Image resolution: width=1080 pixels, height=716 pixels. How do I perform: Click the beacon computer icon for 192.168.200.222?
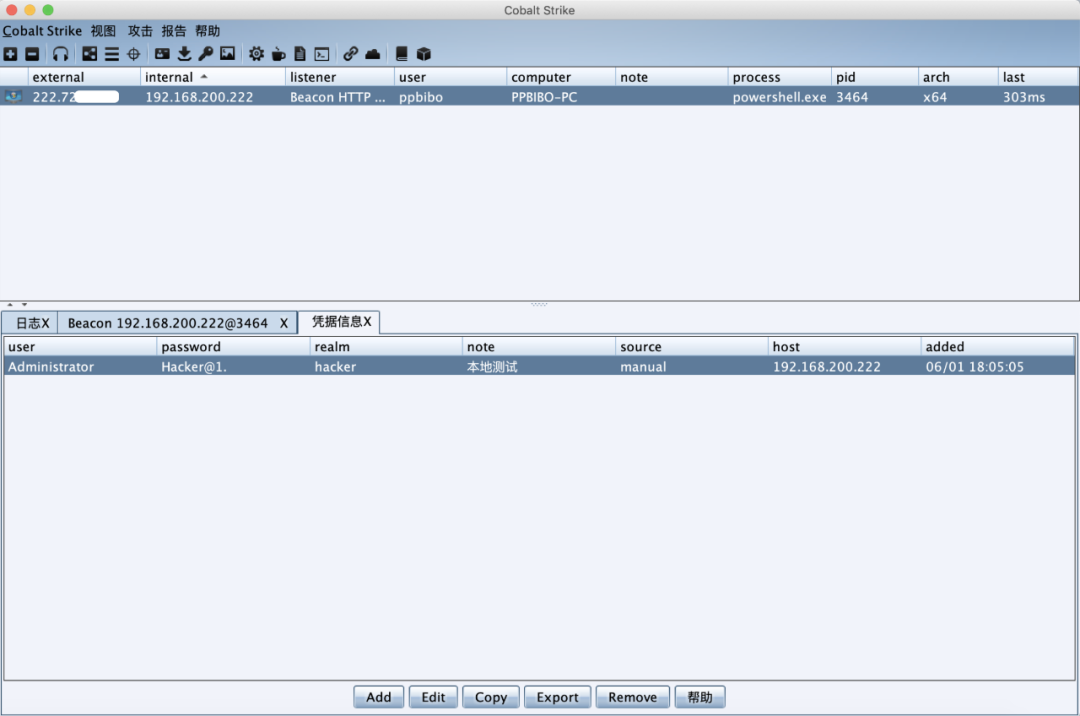pos(13,96)
